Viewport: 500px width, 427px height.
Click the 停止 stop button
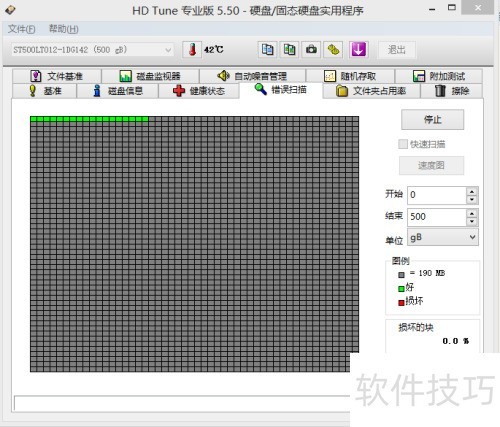pyautogui.click(x=433, y=119)
